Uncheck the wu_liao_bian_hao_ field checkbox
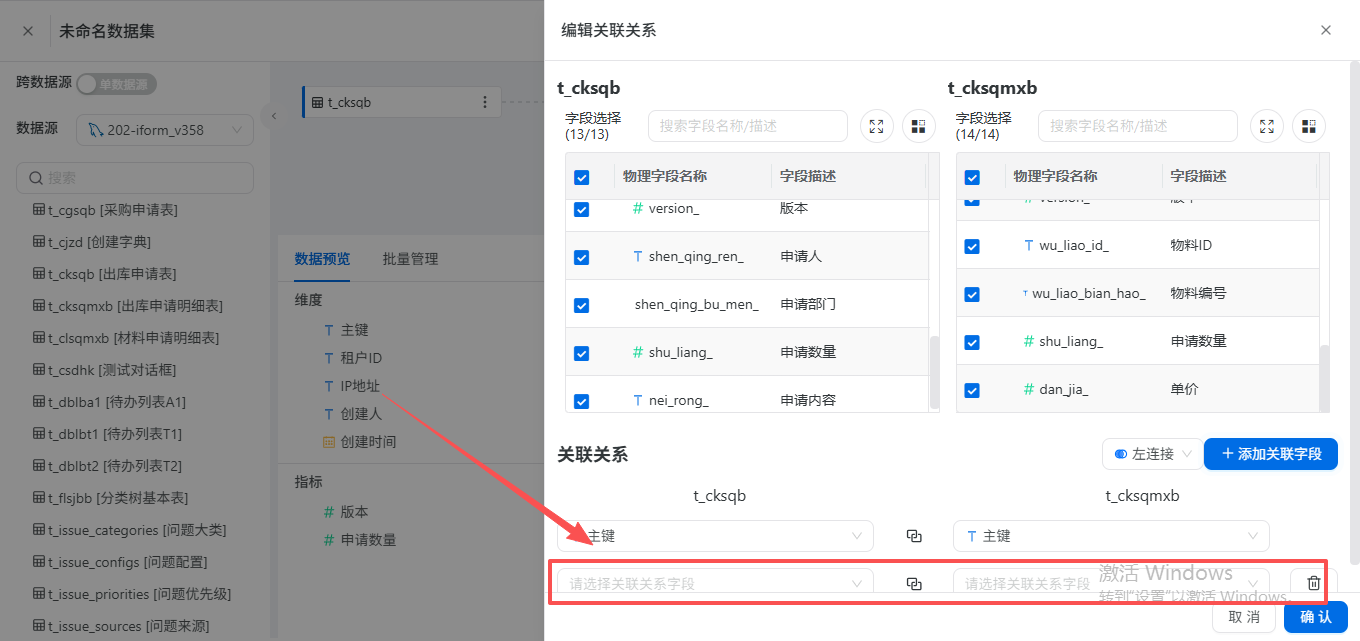Screen dimensions: 1360x641 tap(971, 294)
